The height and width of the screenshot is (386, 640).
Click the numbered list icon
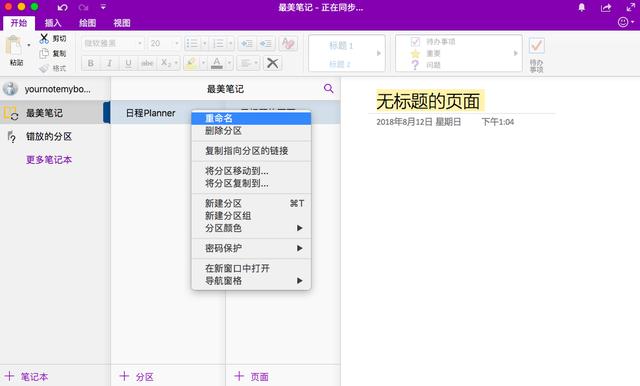[x=218, y=43]
